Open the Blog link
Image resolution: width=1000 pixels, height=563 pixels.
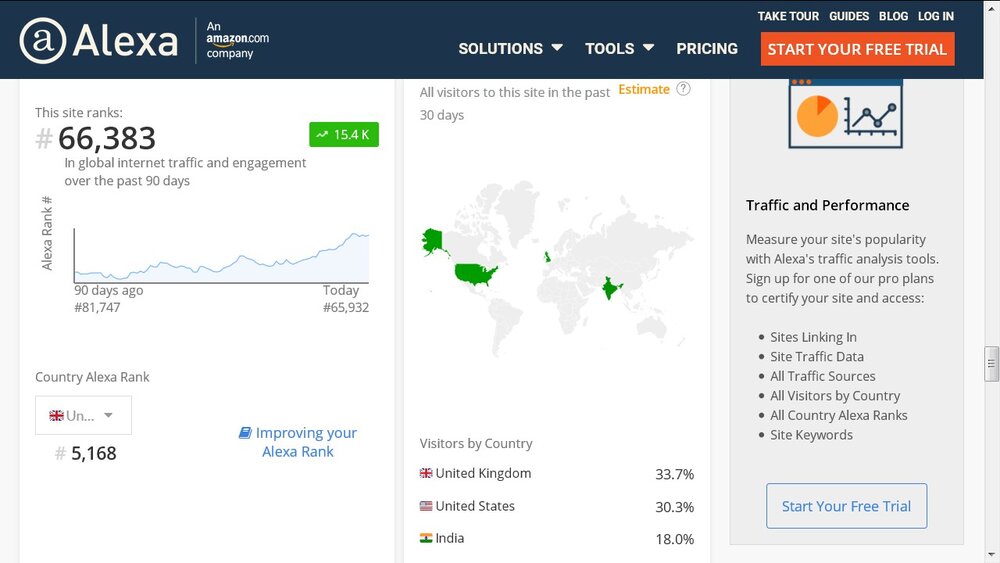point(893,16)
